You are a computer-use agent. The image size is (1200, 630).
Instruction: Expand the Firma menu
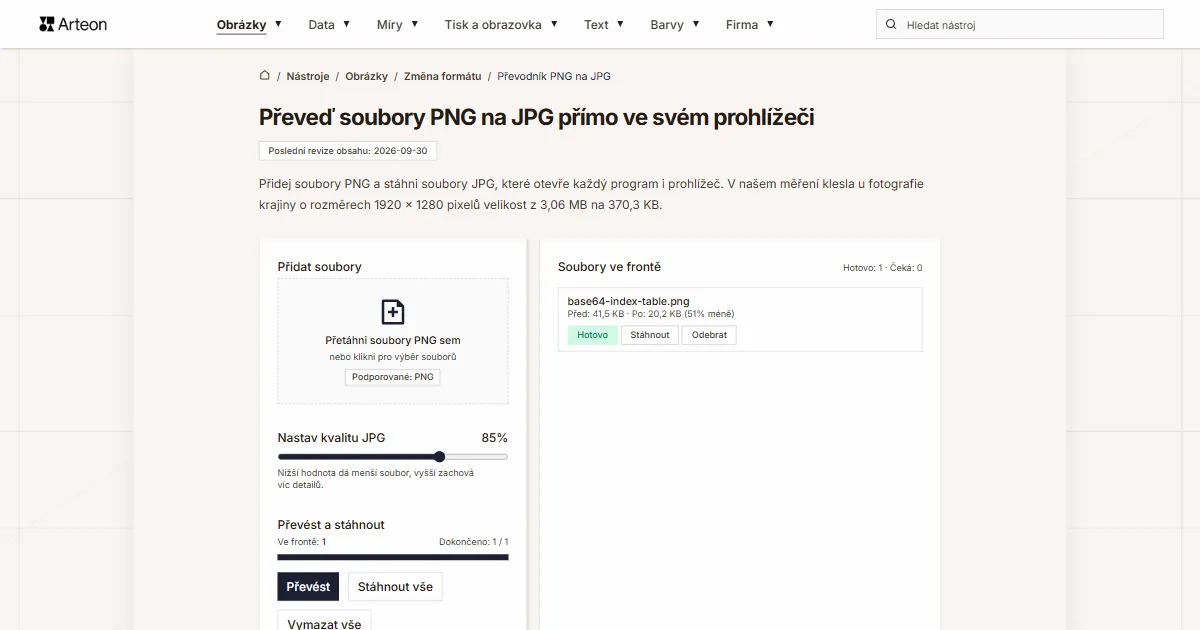750,24
